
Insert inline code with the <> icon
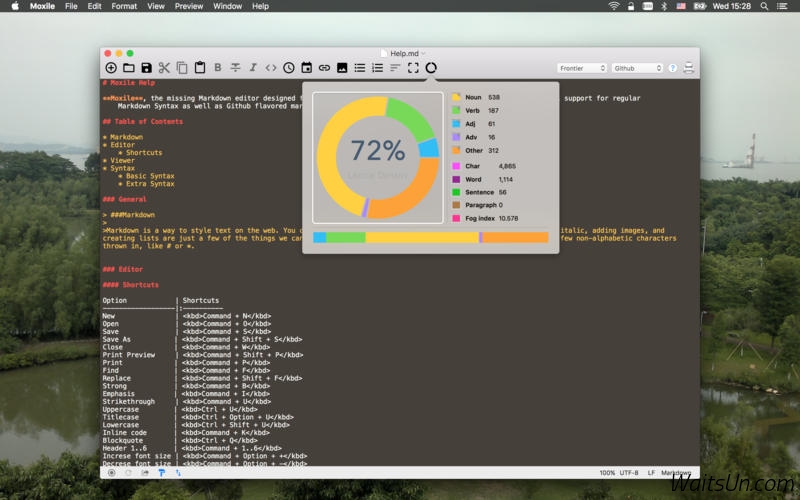pos(271,68)
